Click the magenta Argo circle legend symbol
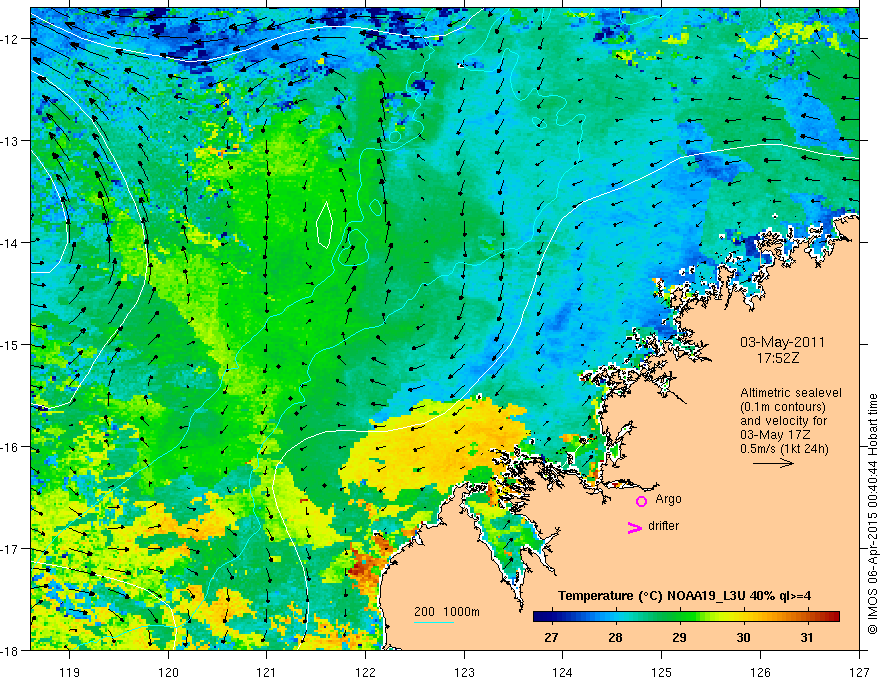The height and width of the screenshot is (680, 880). [x=641, y=501]
